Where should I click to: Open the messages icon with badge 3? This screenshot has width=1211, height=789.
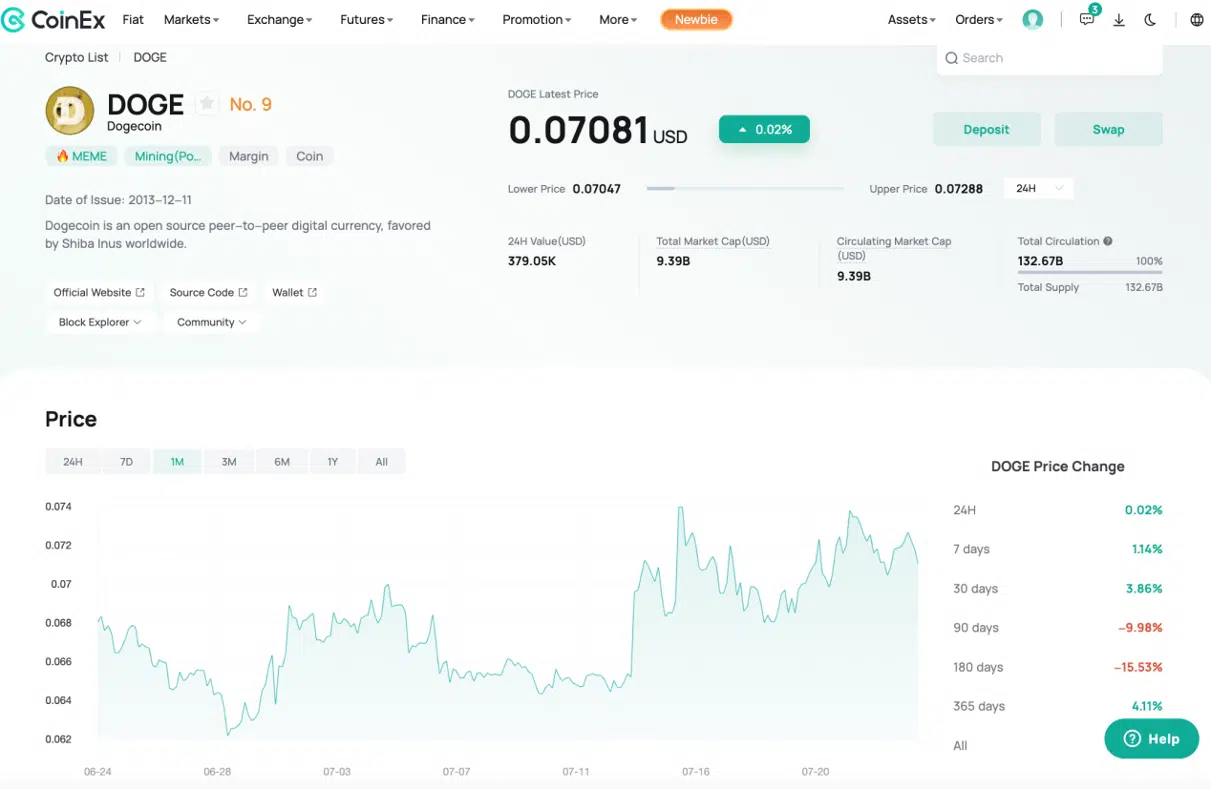coord(1087,19)
